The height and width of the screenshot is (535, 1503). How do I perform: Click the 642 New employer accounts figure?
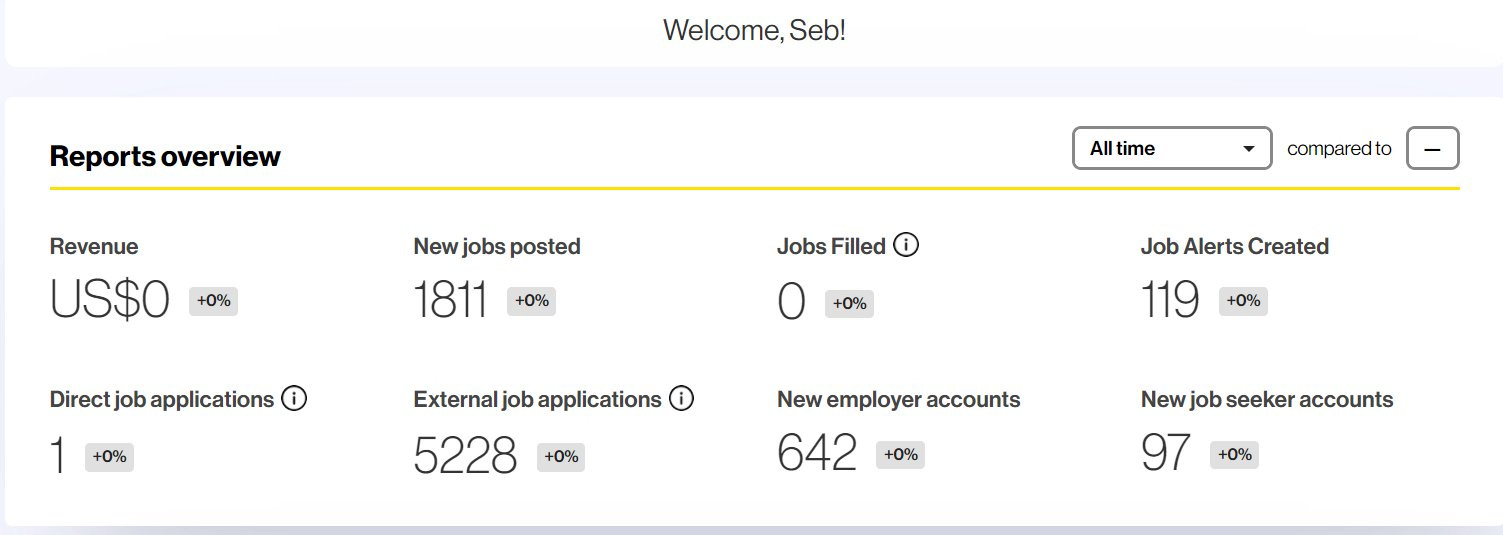pyautogui.click(x=817, y=454)
